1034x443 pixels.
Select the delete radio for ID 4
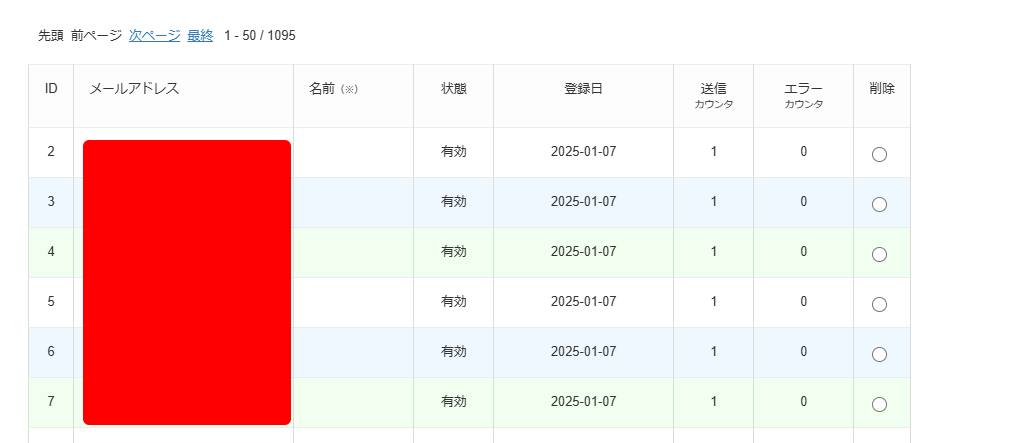(x=879, y=254)
